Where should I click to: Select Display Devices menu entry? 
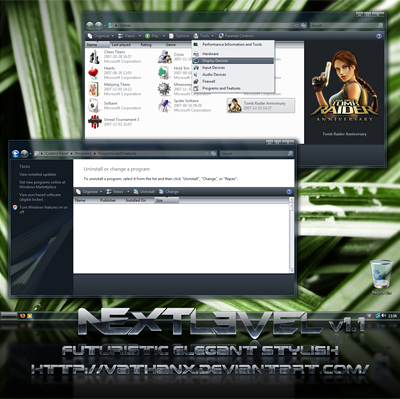coord(233,61)
